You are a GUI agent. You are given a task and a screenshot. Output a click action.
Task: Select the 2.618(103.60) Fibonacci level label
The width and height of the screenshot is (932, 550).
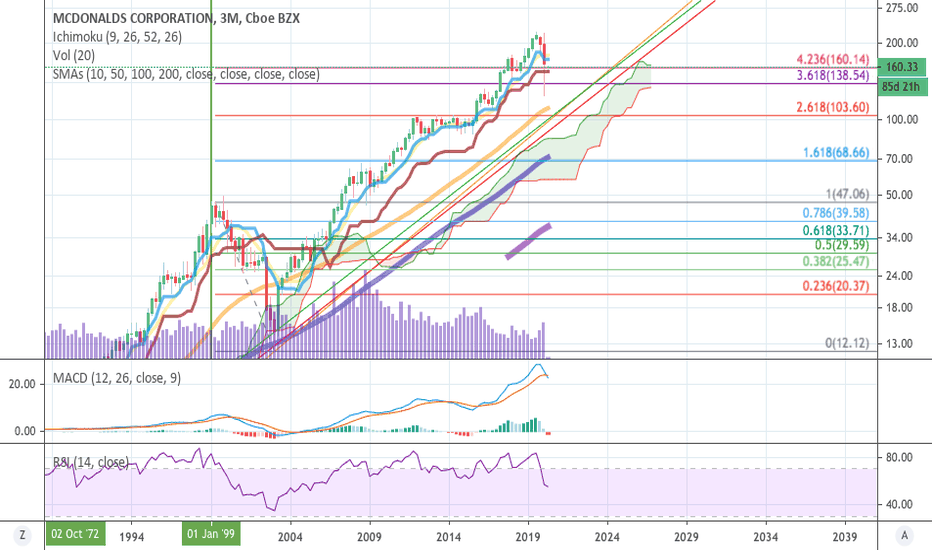(833, 107)
